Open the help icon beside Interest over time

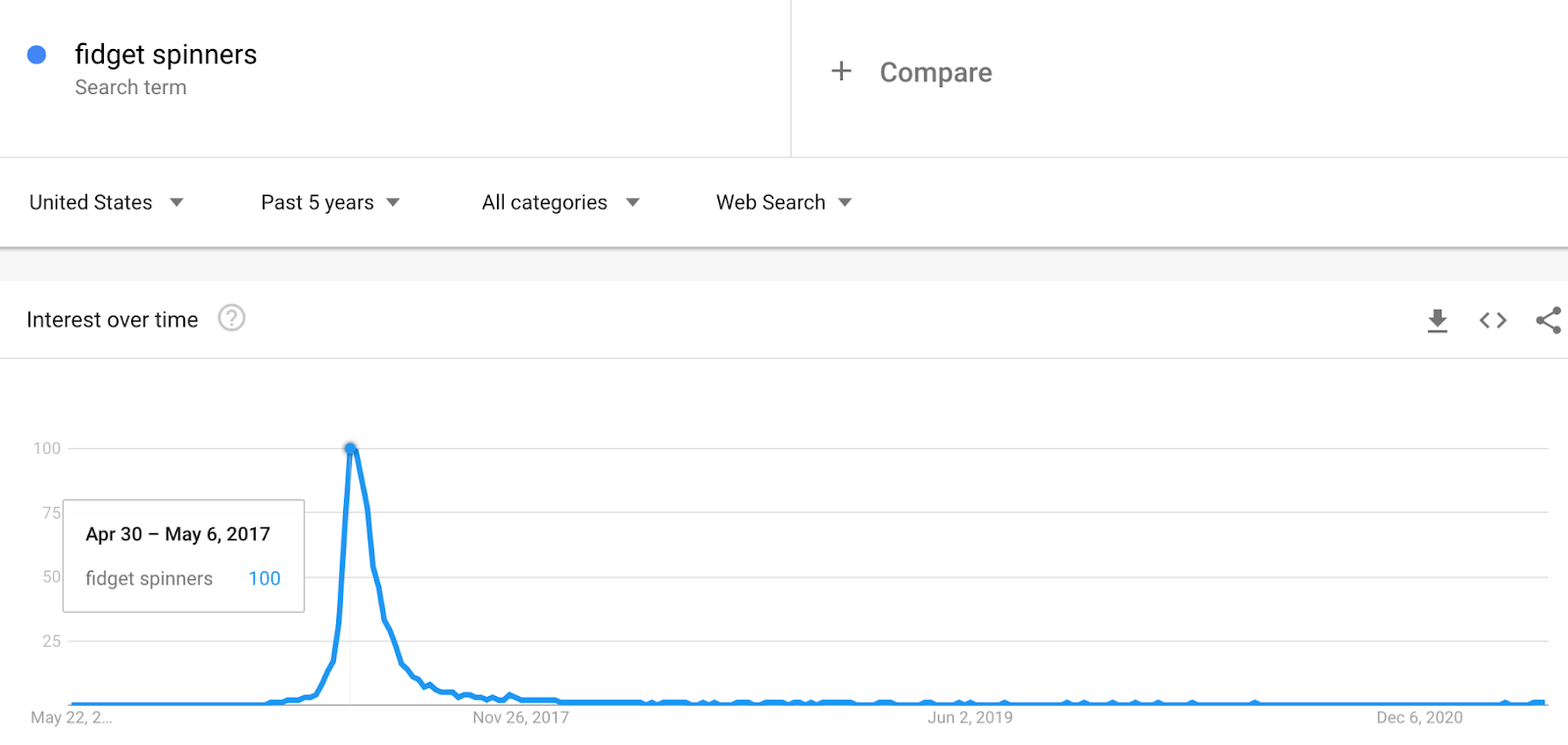pos(231,319)
